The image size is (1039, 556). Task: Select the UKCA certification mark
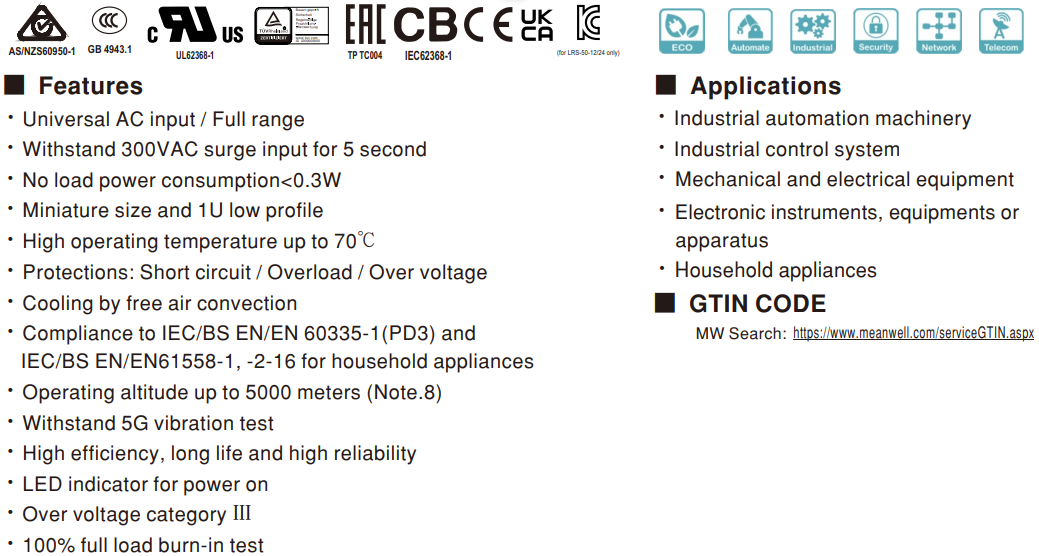[537, 26]
